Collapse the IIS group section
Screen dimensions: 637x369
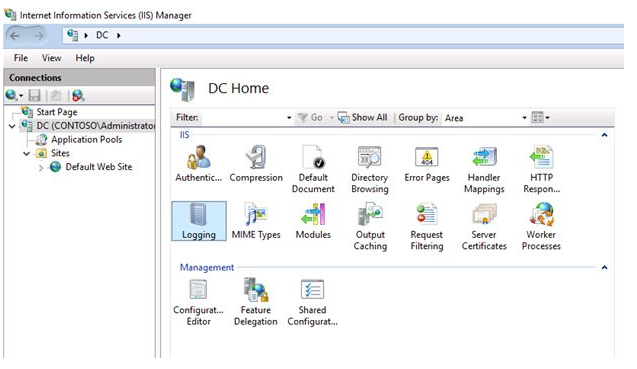click(x=604, y=135)
